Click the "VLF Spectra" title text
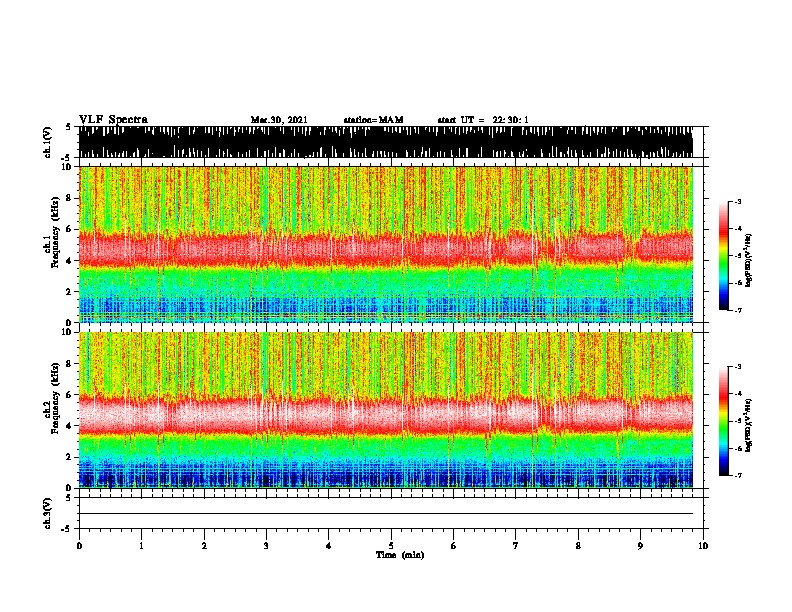792x612 pixels. (113, 120)
